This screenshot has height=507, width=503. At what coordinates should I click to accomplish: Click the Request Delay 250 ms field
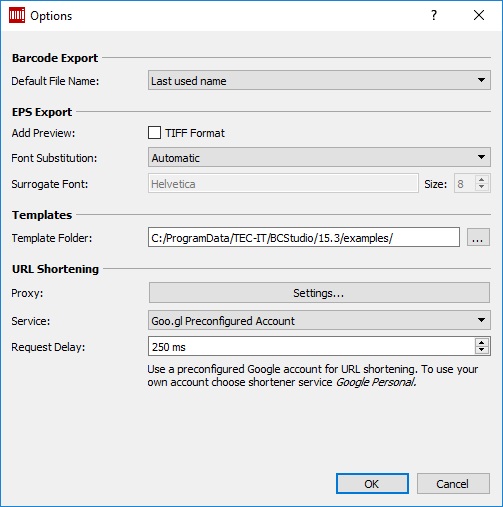point(311,346)
